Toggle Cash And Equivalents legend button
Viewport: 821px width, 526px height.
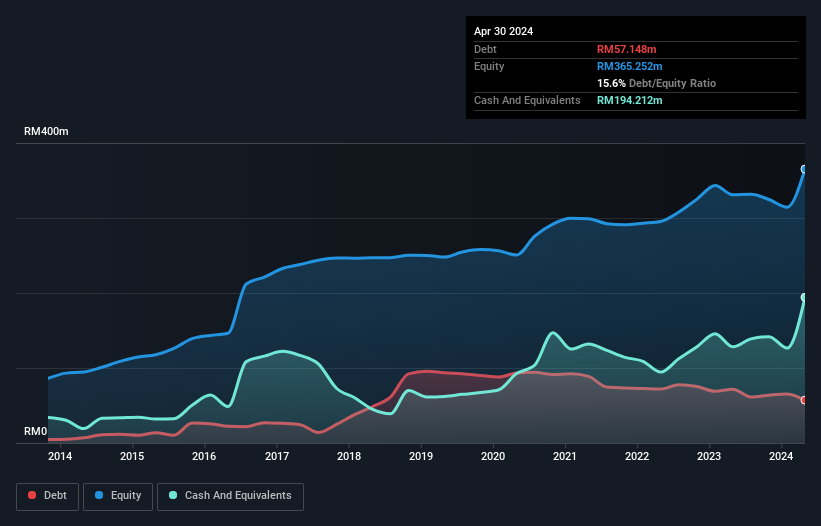[230, 496]
